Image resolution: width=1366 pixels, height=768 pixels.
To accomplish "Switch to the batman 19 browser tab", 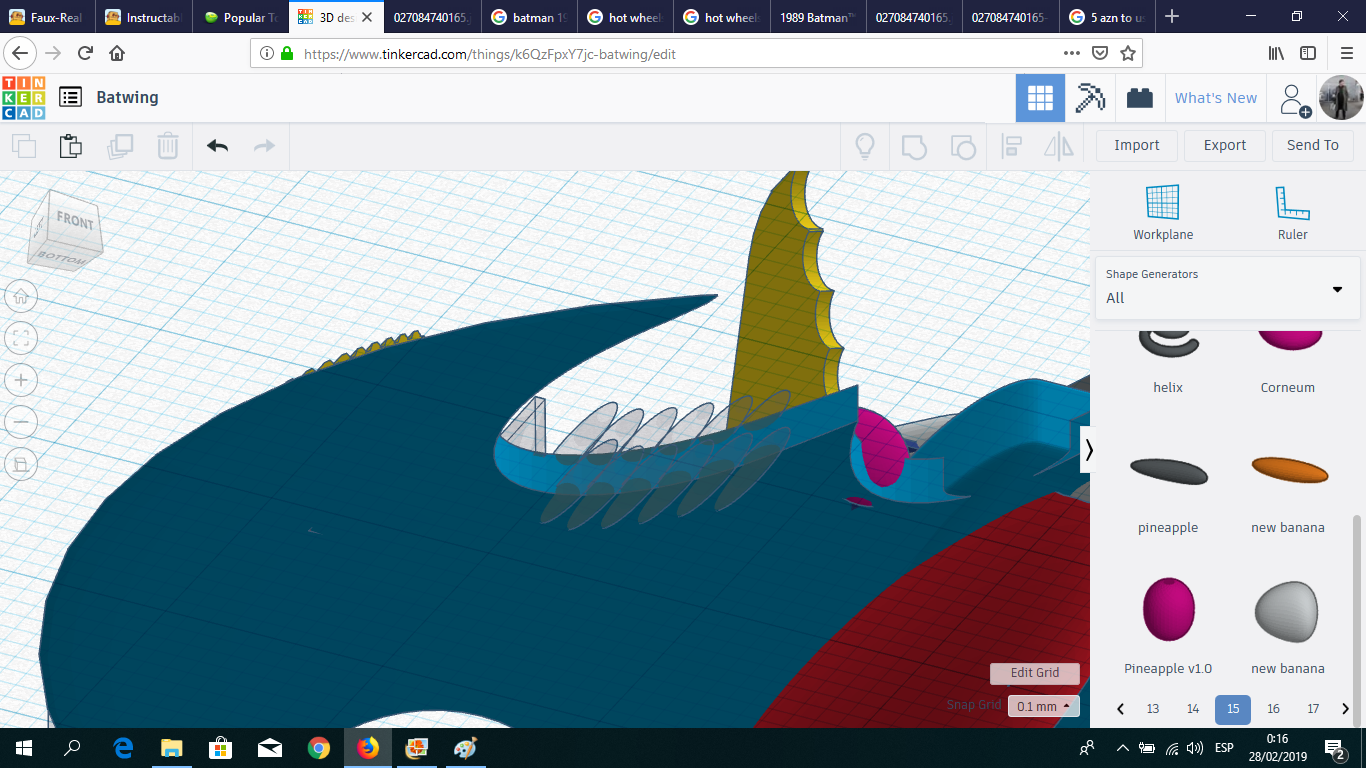I will click(531, 17).
